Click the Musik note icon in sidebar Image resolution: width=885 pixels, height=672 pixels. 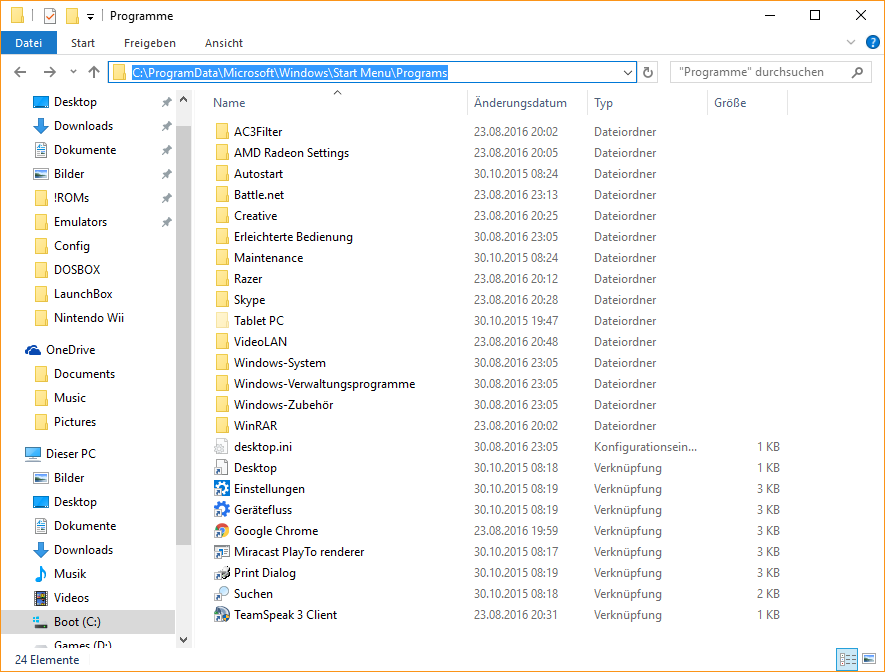pos(41,574)
